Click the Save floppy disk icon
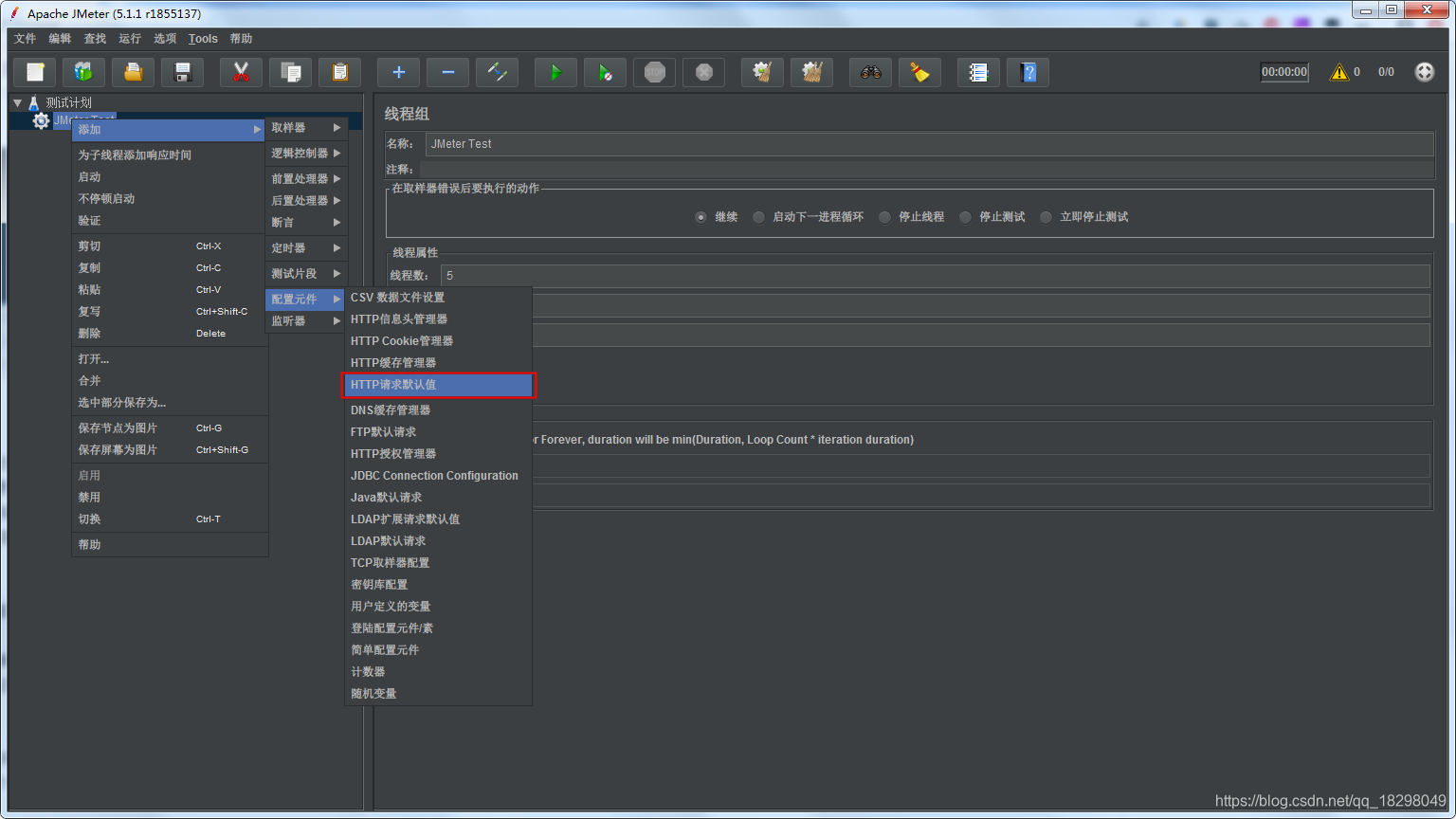This screenshot has width=1456, height=819. [183, 72]
